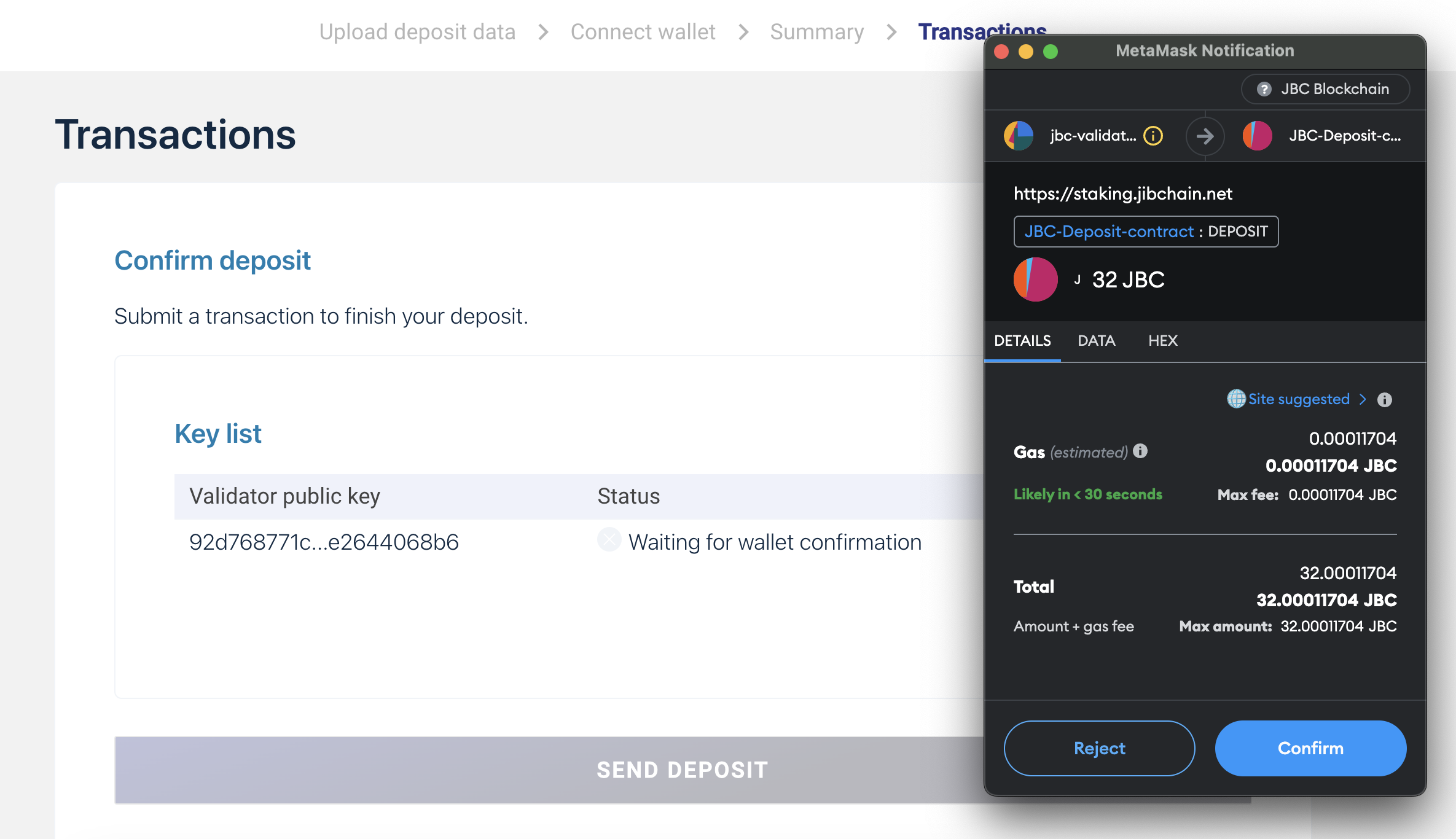Click the jbc-validator account avatar icon

tap(1019, 136)
